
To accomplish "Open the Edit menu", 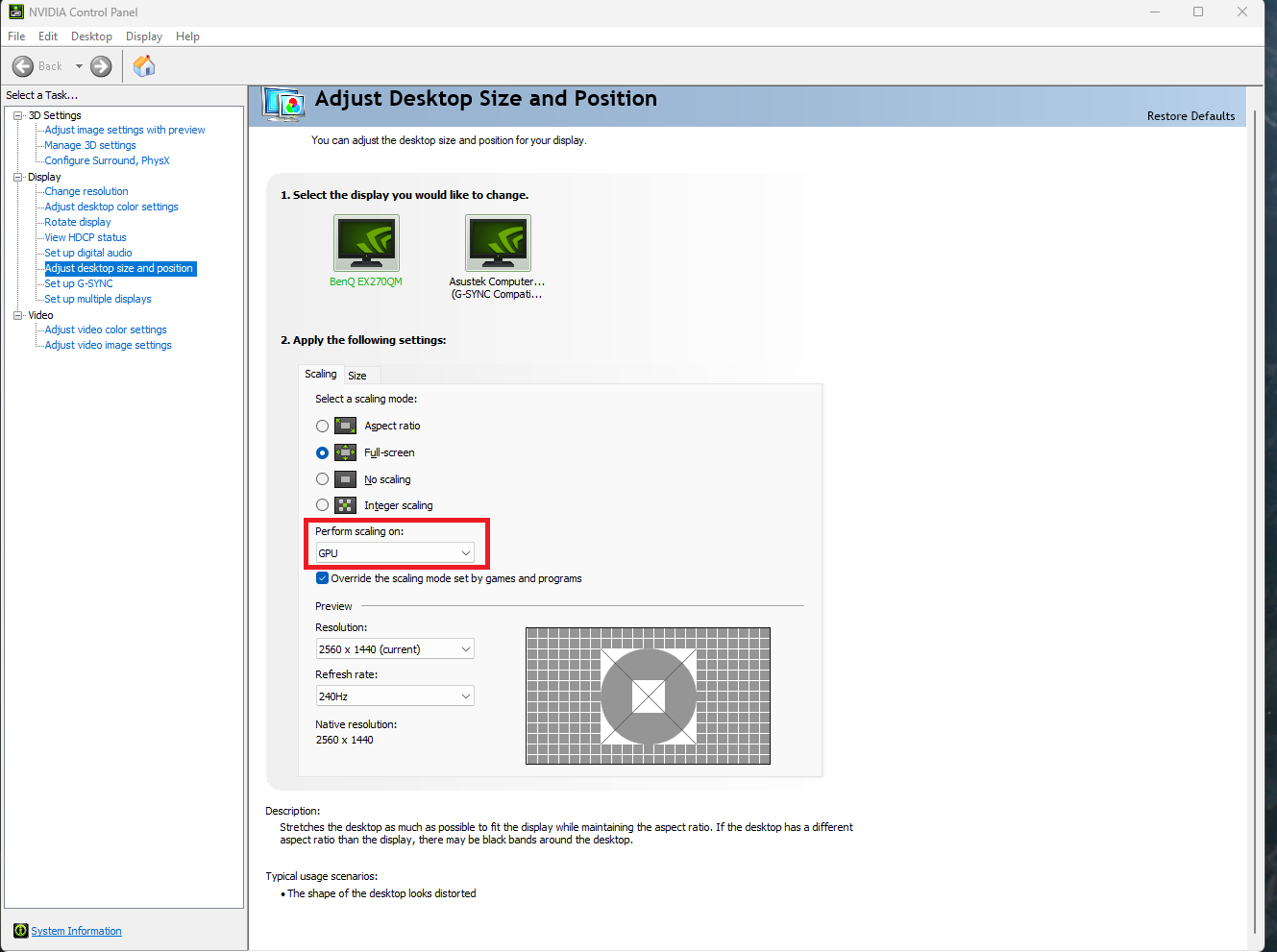I will 48,37.
